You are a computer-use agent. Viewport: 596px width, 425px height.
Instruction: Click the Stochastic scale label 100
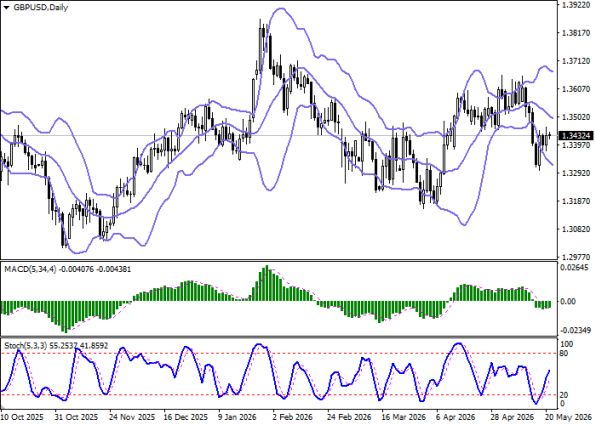click(x=567, y=344)
